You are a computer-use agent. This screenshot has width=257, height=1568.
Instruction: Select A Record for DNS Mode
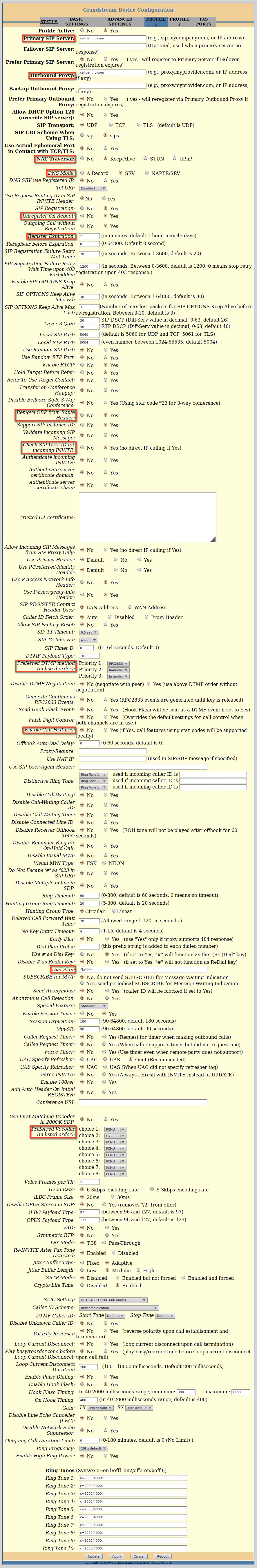click(x=82, y=173)
